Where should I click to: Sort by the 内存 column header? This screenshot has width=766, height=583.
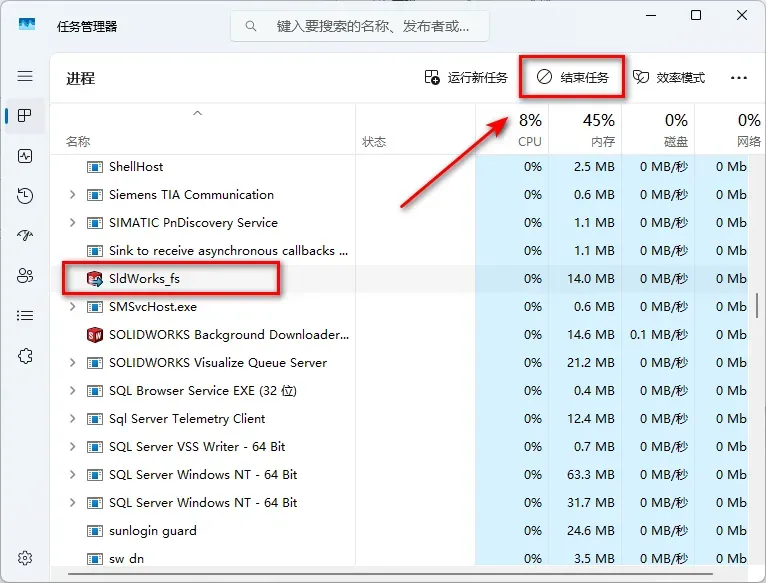tap(603, 142)
